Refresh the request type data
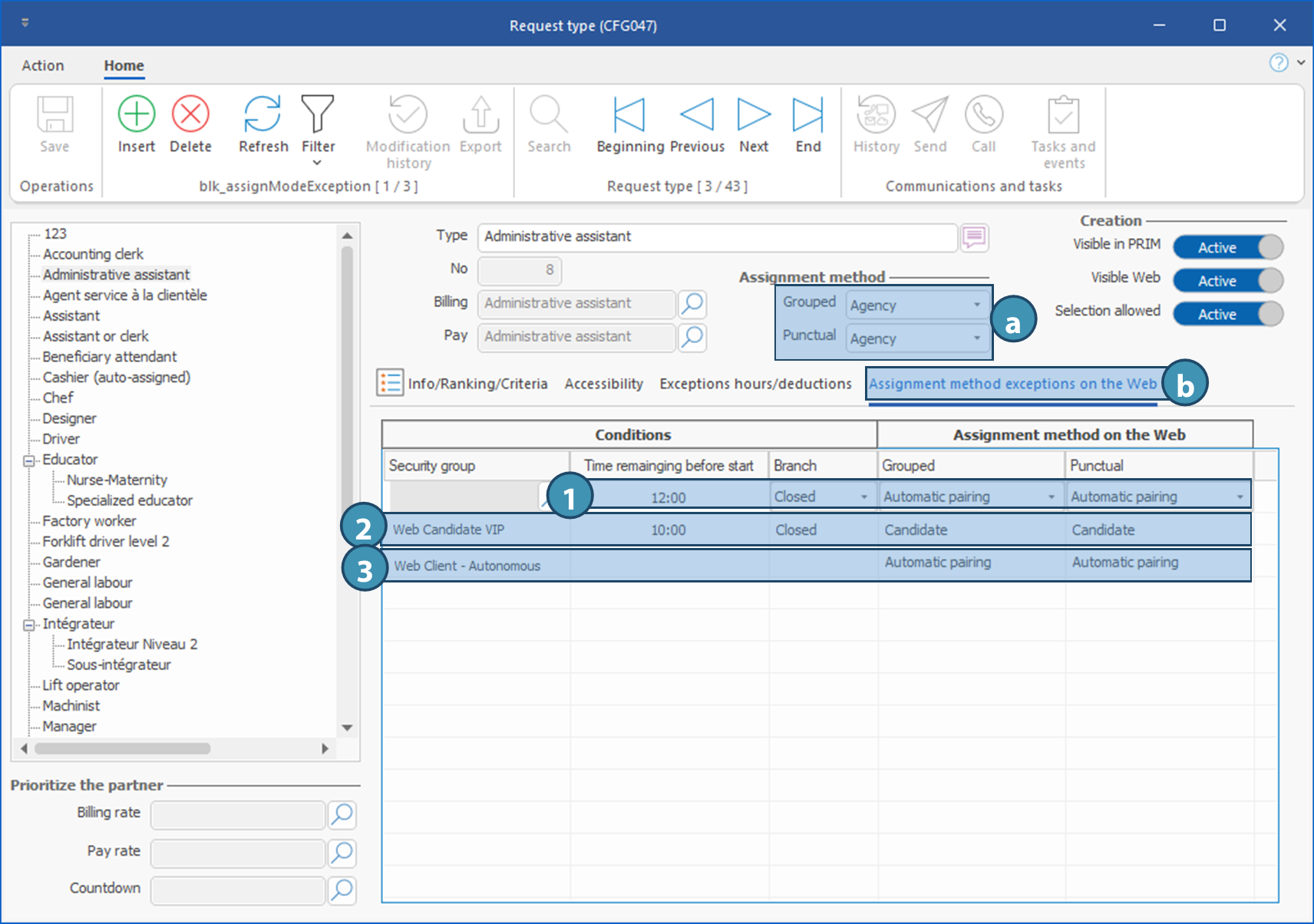 (x=262, y=115)
